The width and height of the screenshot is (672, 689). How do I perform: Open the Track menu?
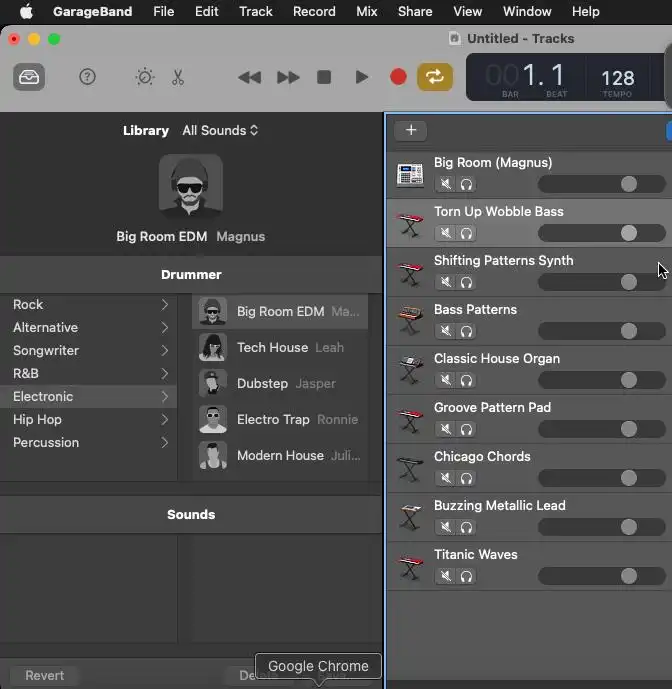point(255,11)
